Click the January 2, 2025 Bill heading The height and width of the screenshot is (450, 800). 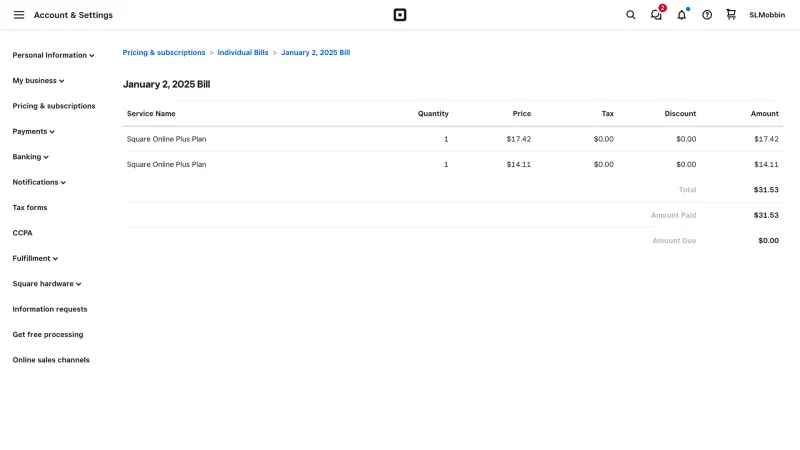coord(166,84)
